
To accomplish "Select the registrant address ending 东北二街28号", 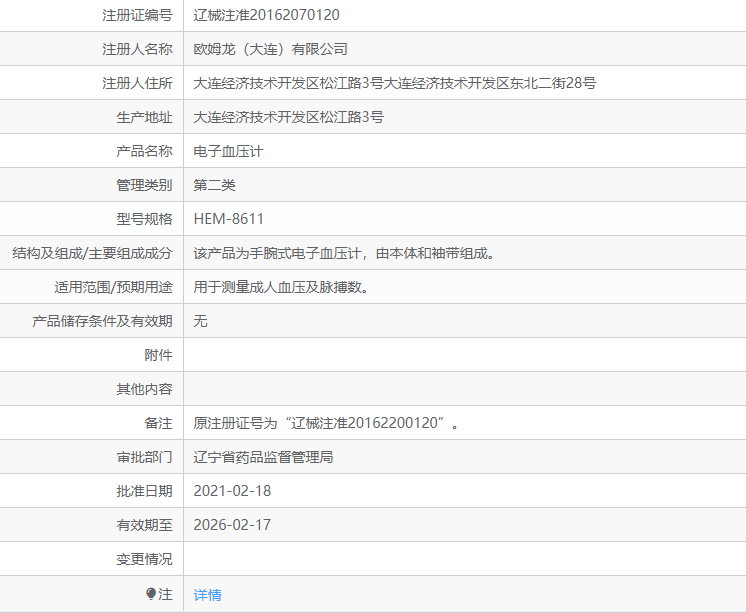I will tap(395, 83).
